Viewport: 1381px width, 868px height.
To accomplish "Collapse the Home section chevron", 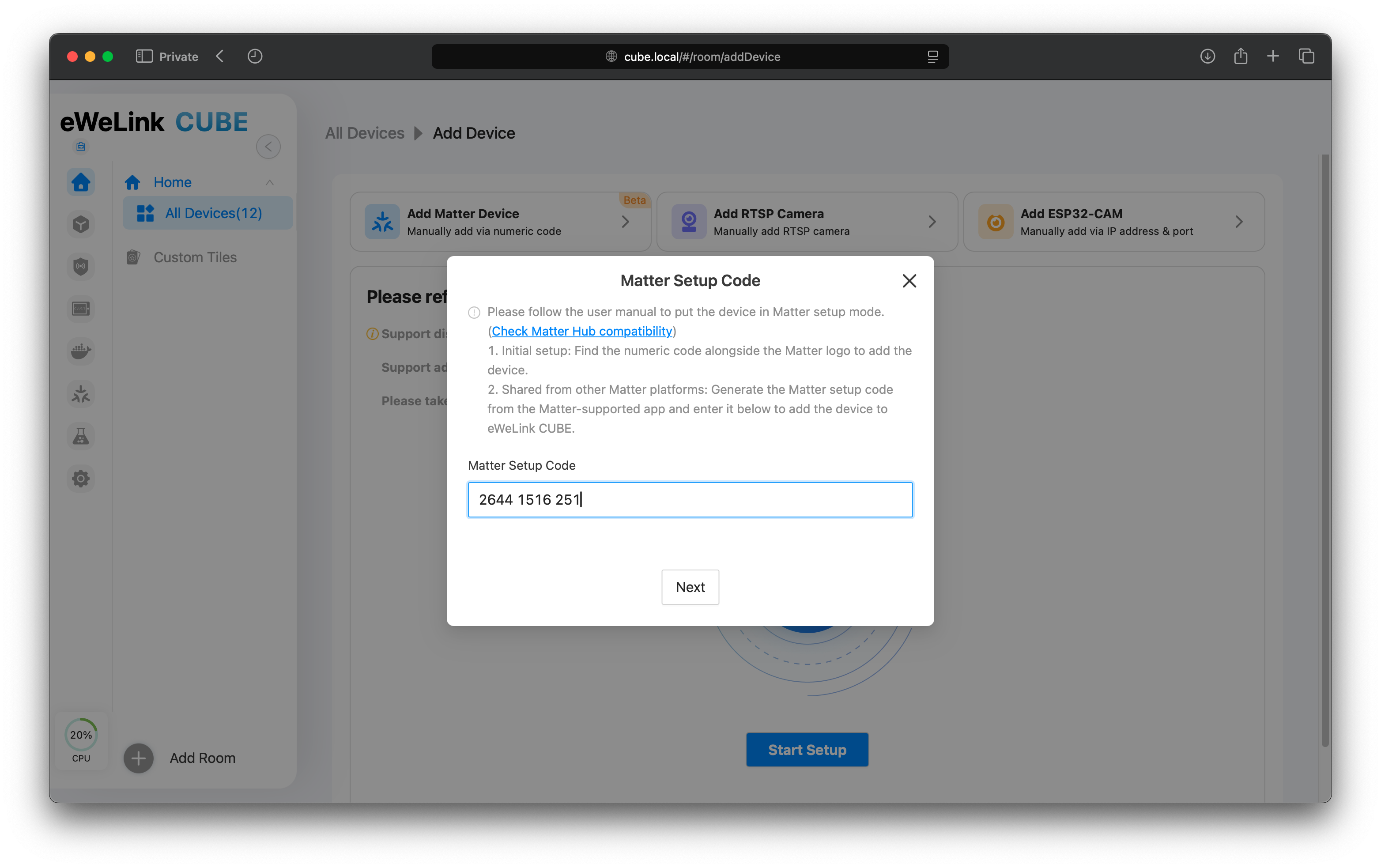I will pos(270,182).
